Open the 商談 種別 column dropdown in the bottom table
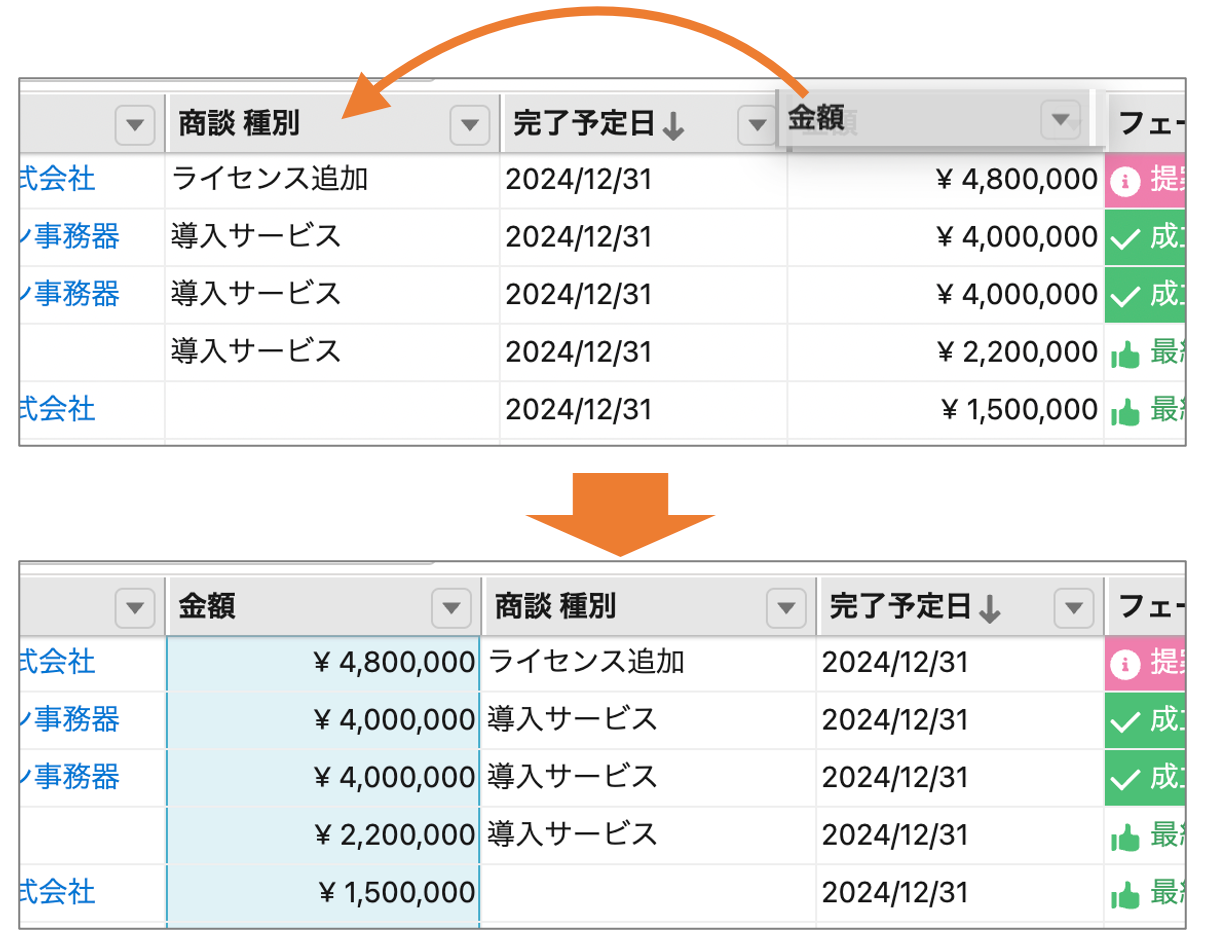Viewport: 1210px width, 952px height. pos(785,607)
